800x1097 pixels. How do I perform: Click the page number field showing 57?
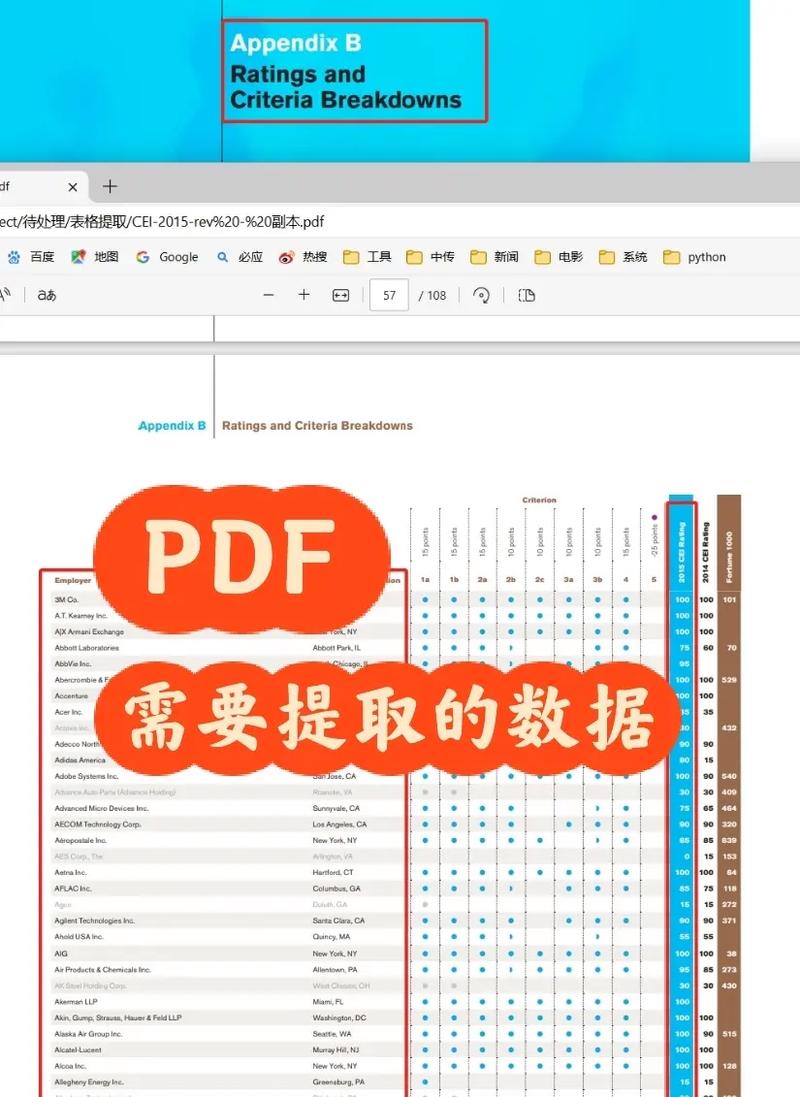pyautogui.click(x=389, y=295)
